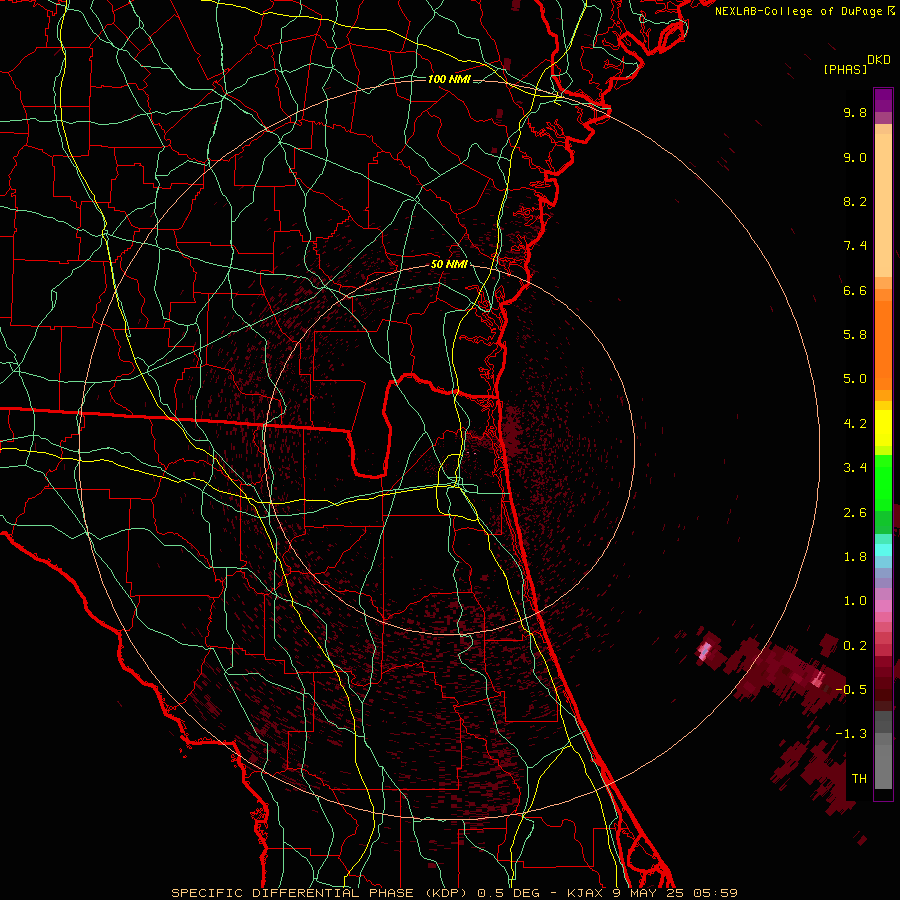Pick the yellow band on the color bar

(883, 428)
